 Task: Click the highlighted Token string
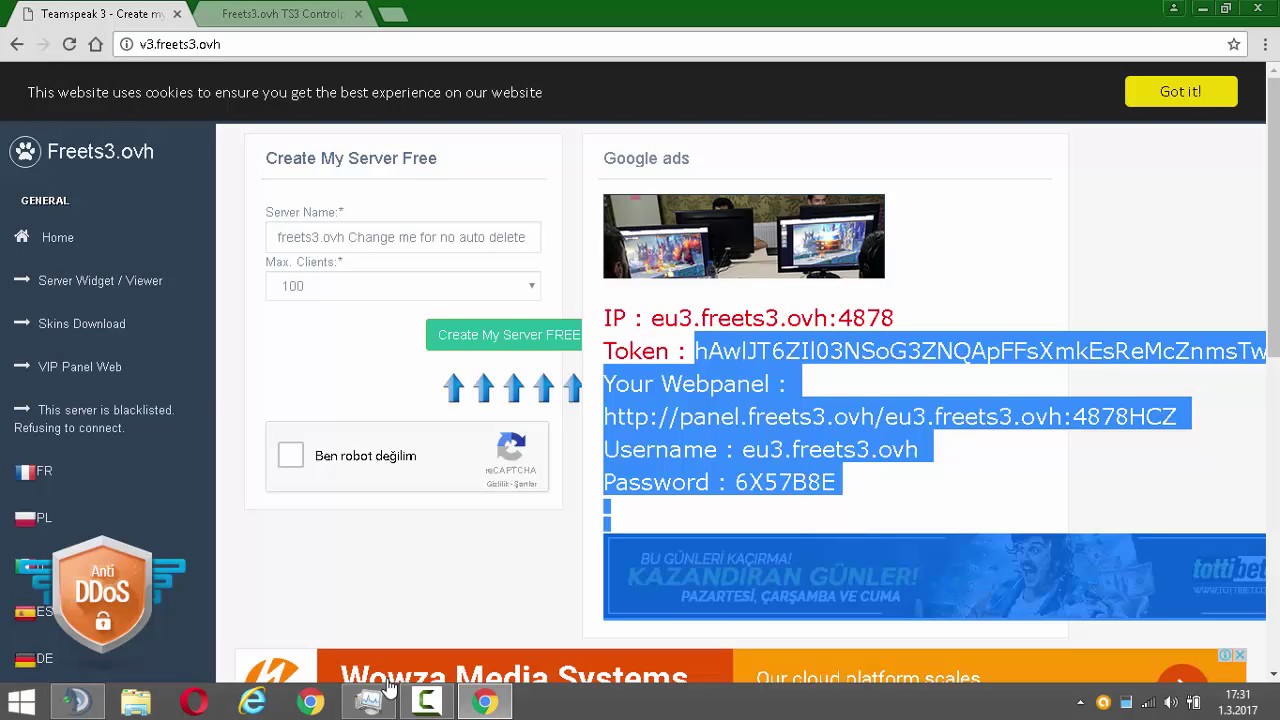[x=980, y=351]
